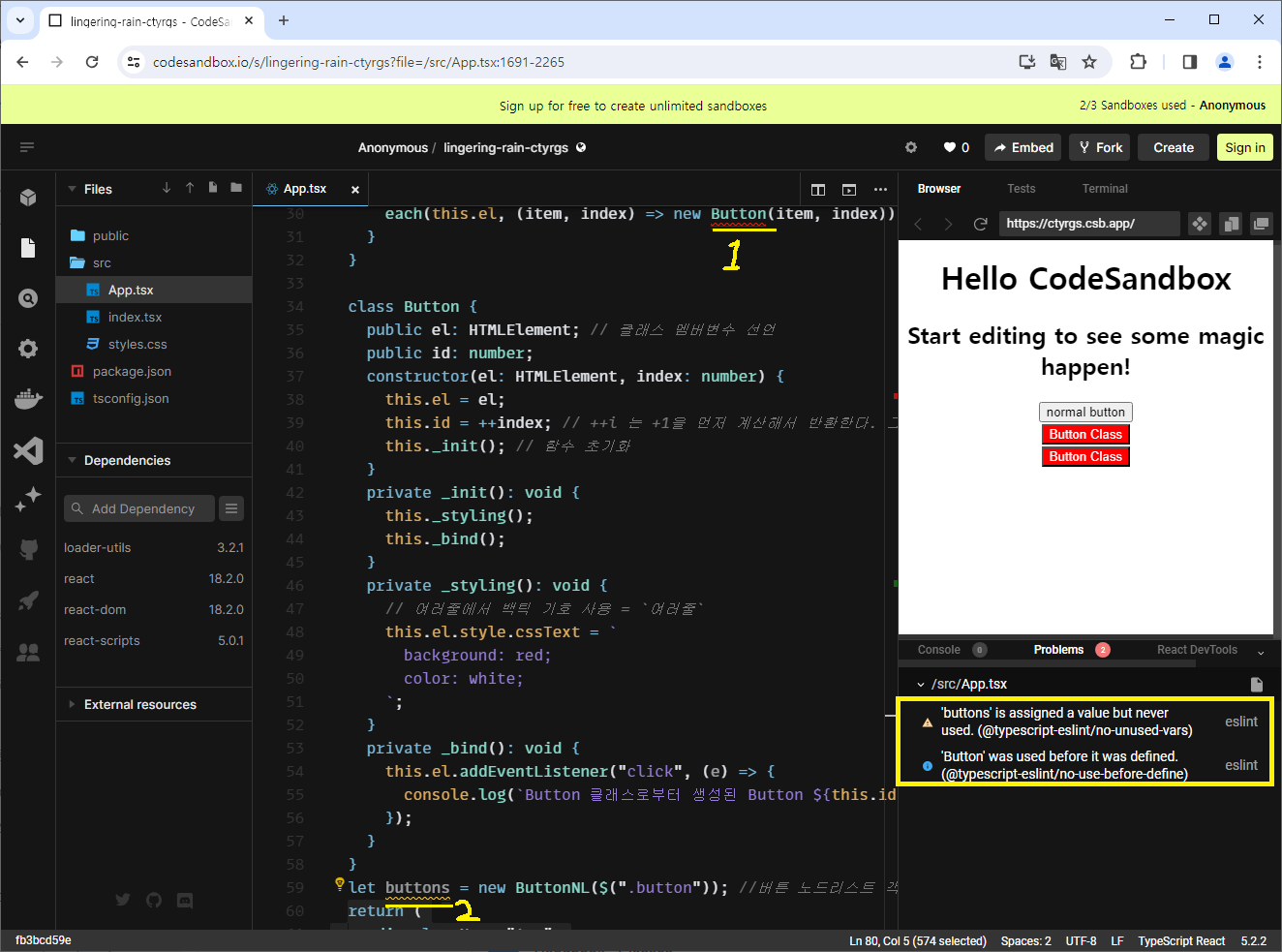1282x952 pixels.
Task: Collapse the bottom DevTools panel chevron
Action: click(x=1261, y=652)
